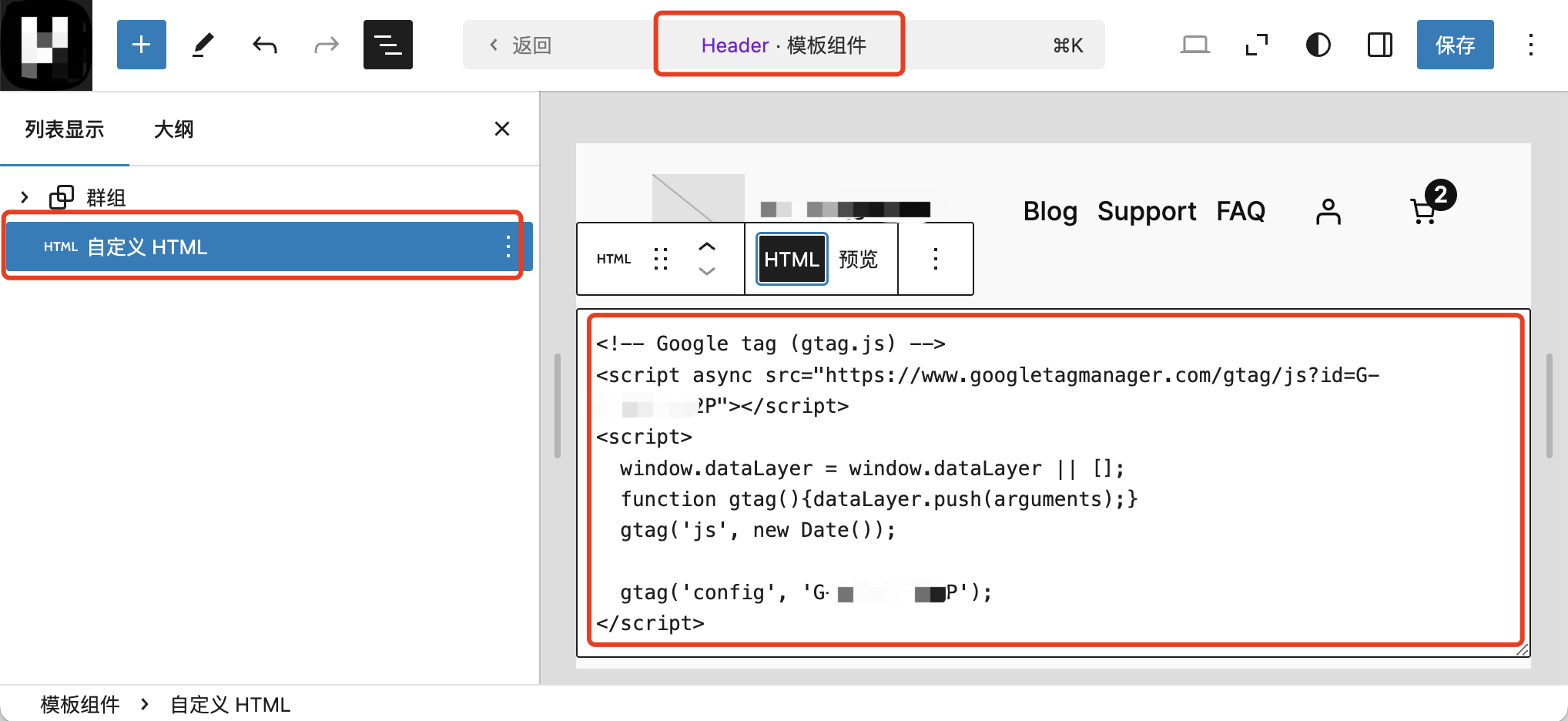
Task: Click the user account icon
Action: (1328, 211)
